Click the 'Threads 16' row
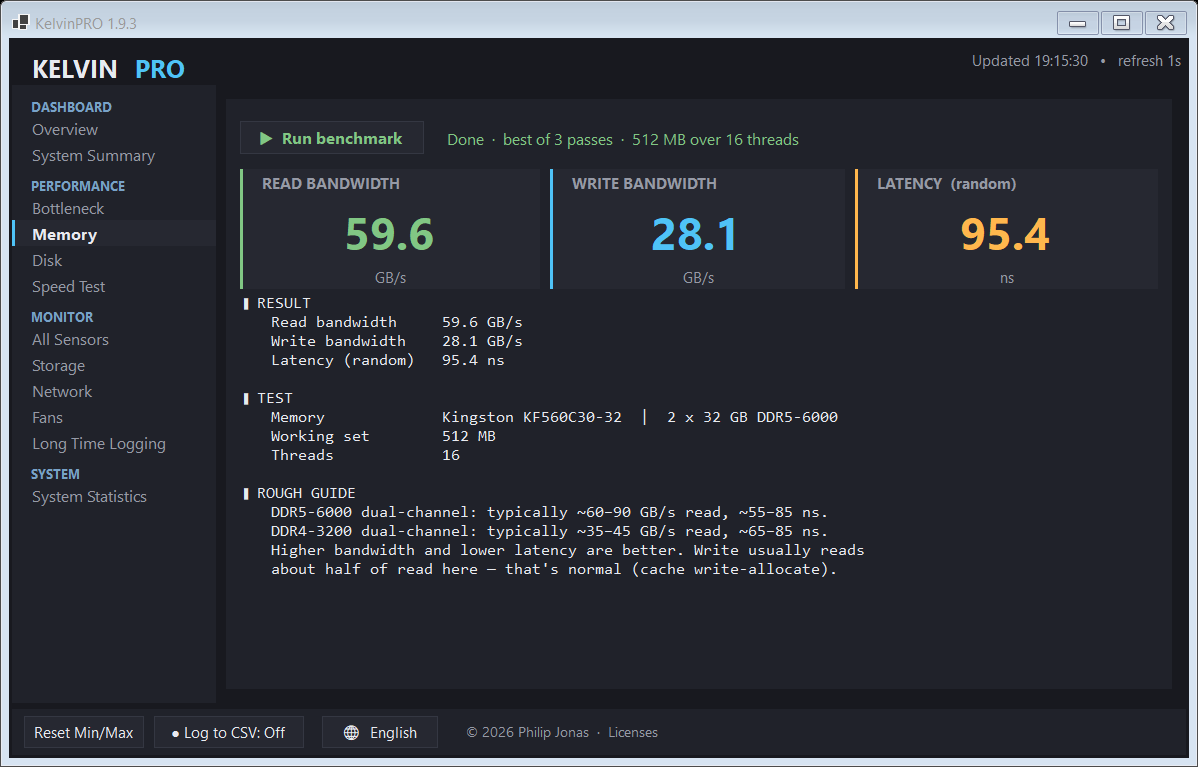This screenshot has height=767, width=1198. tap(365, 455)
